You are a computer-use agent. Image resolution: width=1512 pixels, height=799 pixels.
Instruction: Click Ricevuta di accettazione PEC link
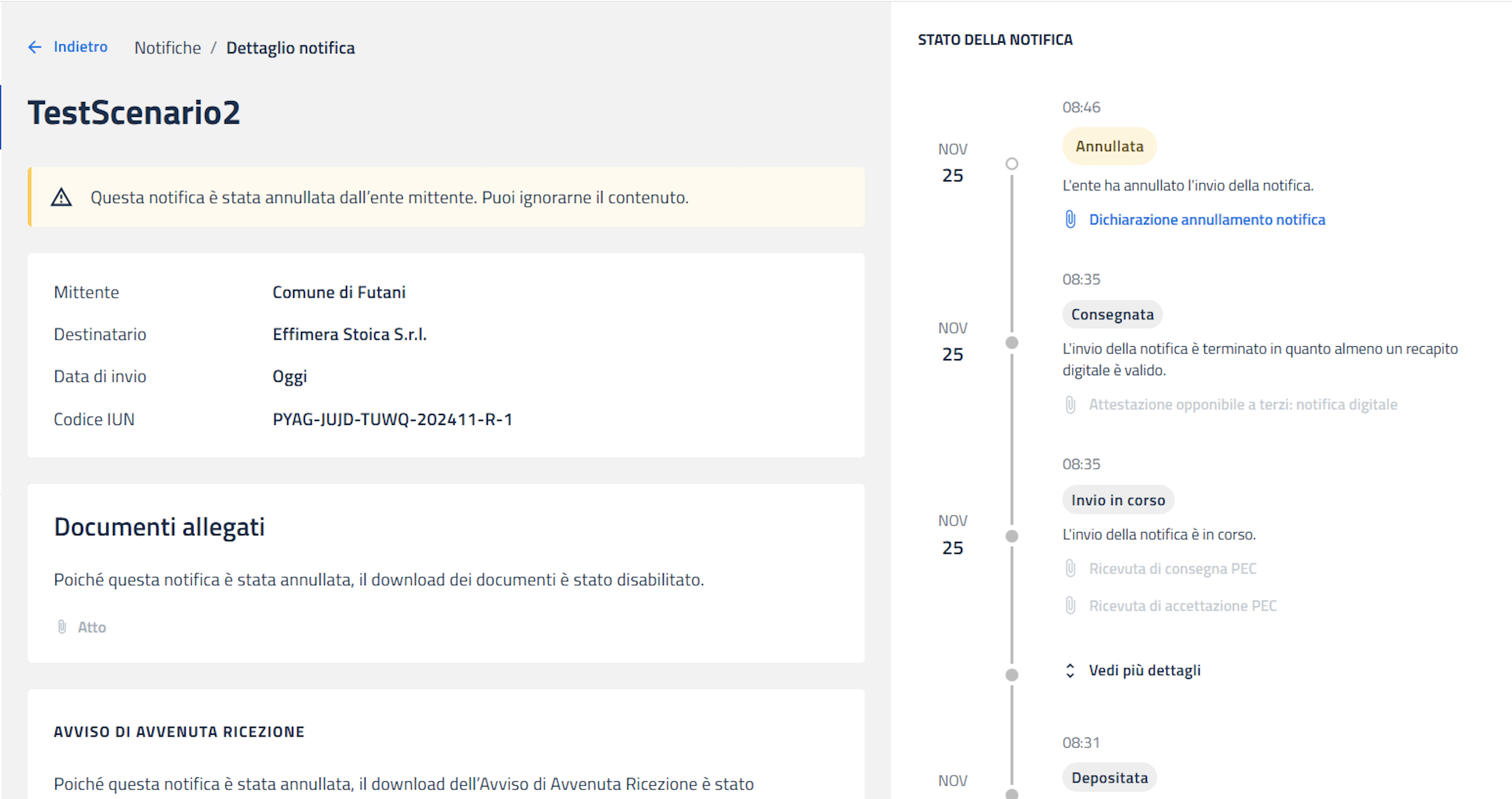click(1182, 606)
